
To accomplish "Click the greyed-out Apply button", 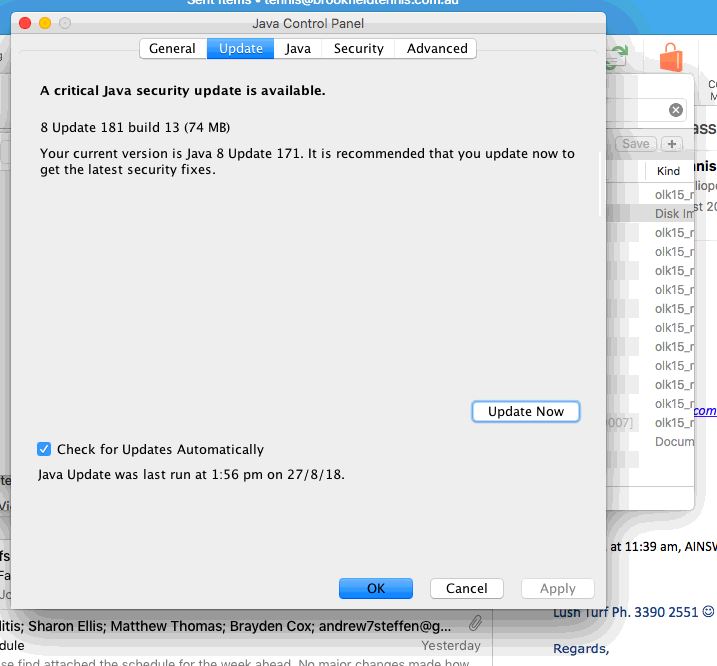I will click(557, 588).
